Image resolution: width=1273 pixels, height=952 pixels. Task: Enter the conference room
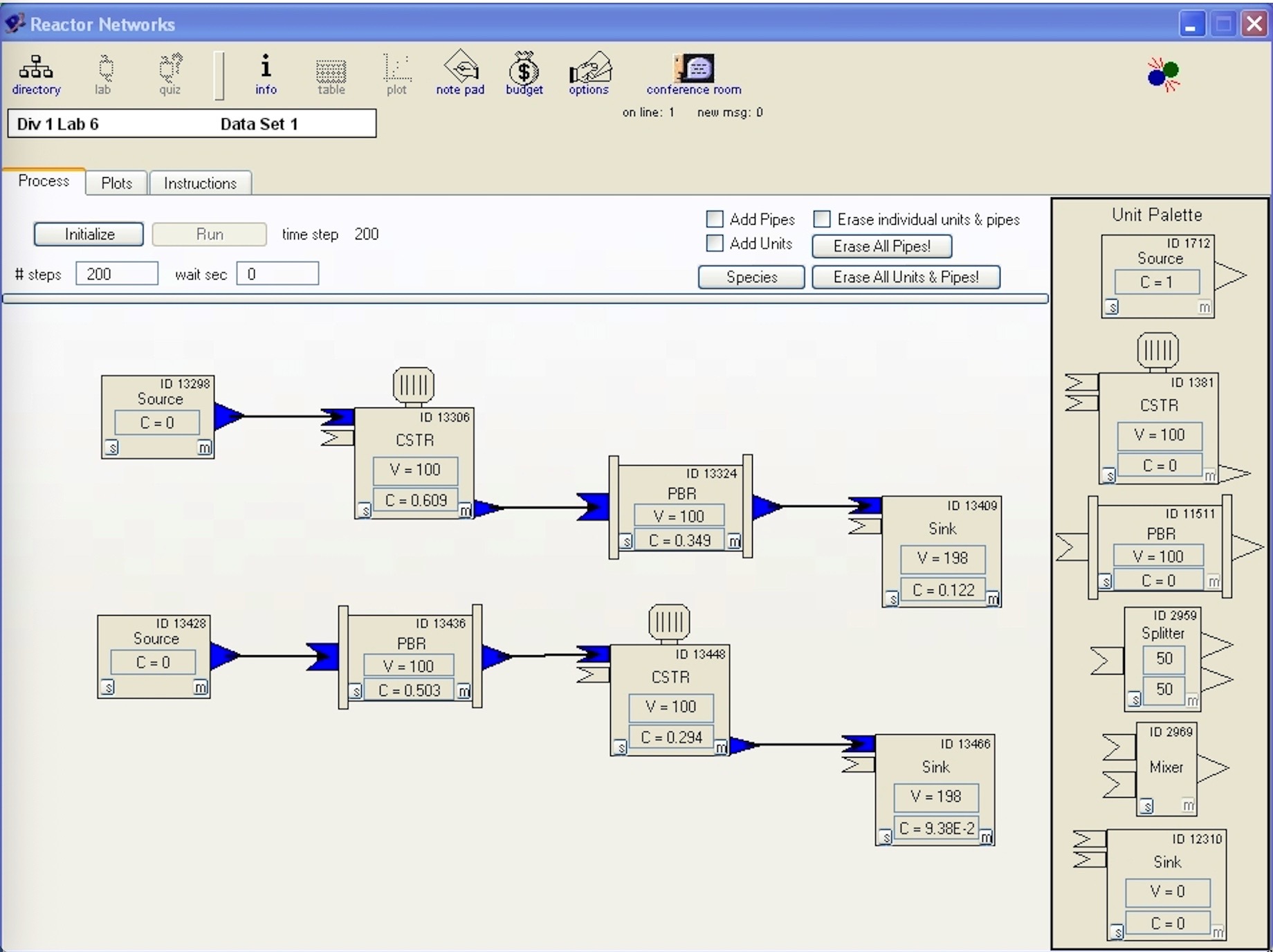point(694,75)
